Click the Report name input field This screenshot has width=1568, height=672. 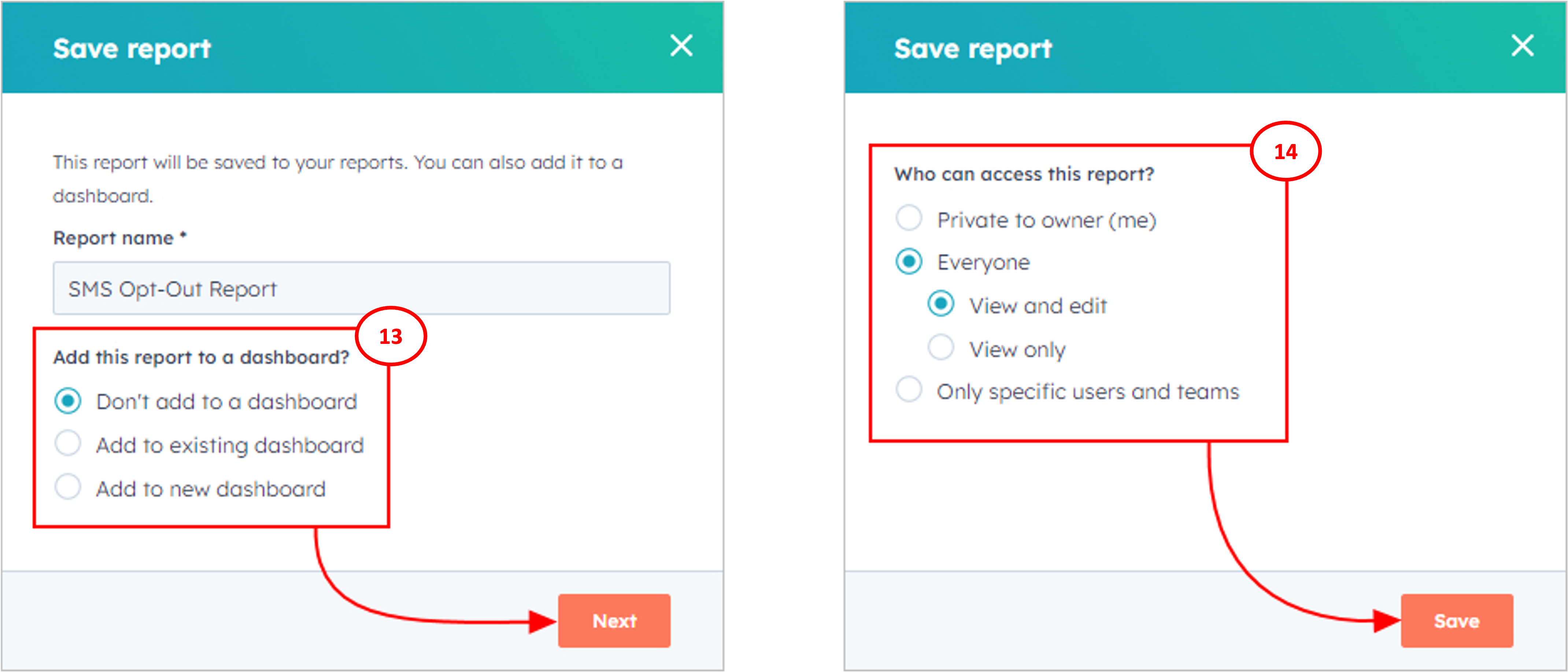coord(362,288)
